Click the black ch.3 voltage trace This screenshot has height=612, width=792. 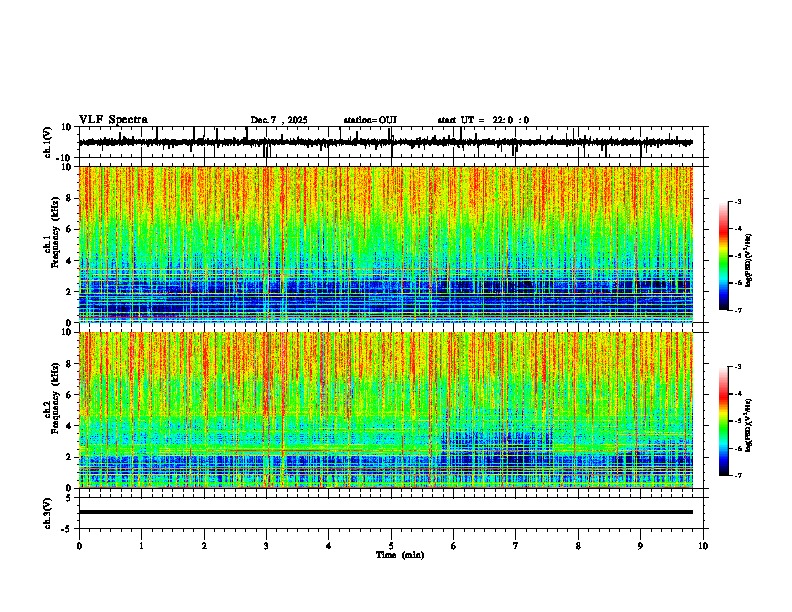point(385,512)
